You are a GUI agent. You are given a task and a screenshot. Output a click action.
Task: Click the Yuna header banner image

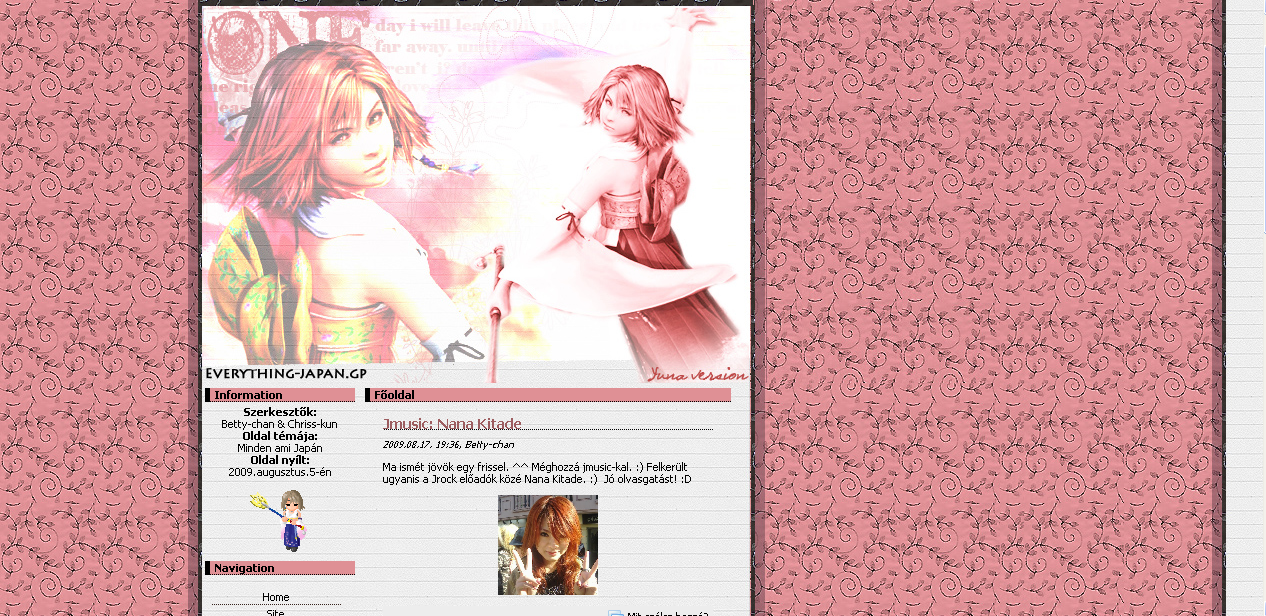click(476, 195)
